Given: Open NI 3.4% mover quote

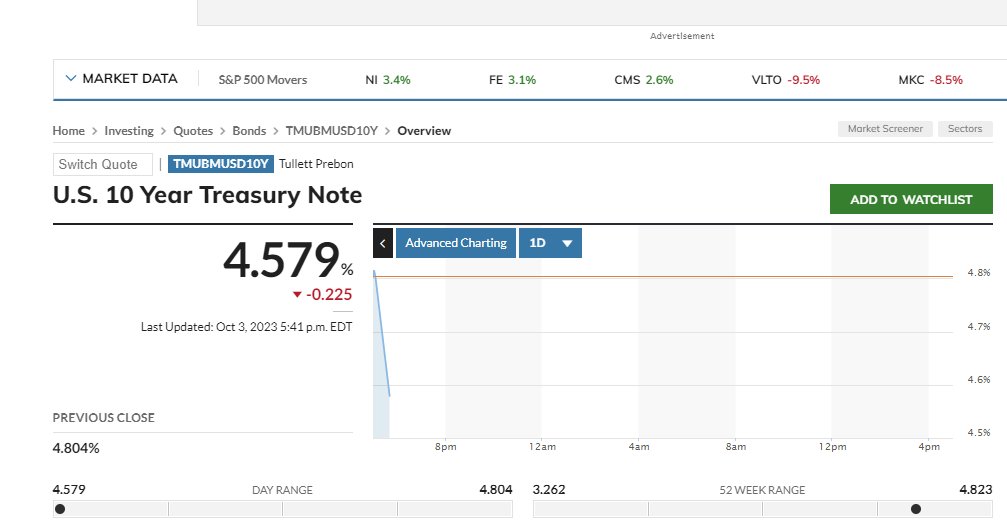Looking at the screenshot, I should point(387,80).
